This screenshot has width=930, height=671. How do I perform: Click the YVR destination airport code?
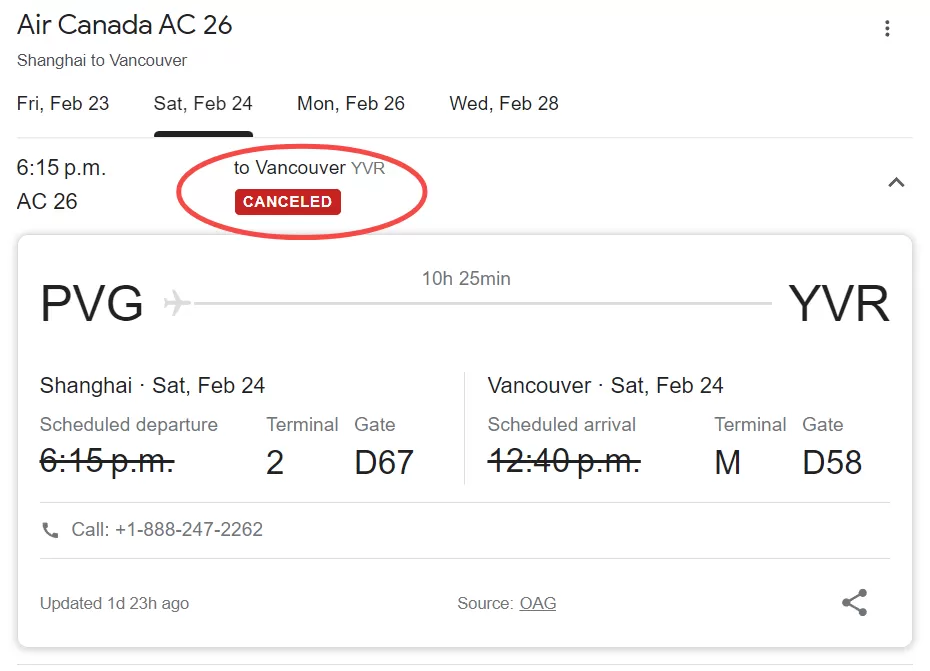click(839, 303)
